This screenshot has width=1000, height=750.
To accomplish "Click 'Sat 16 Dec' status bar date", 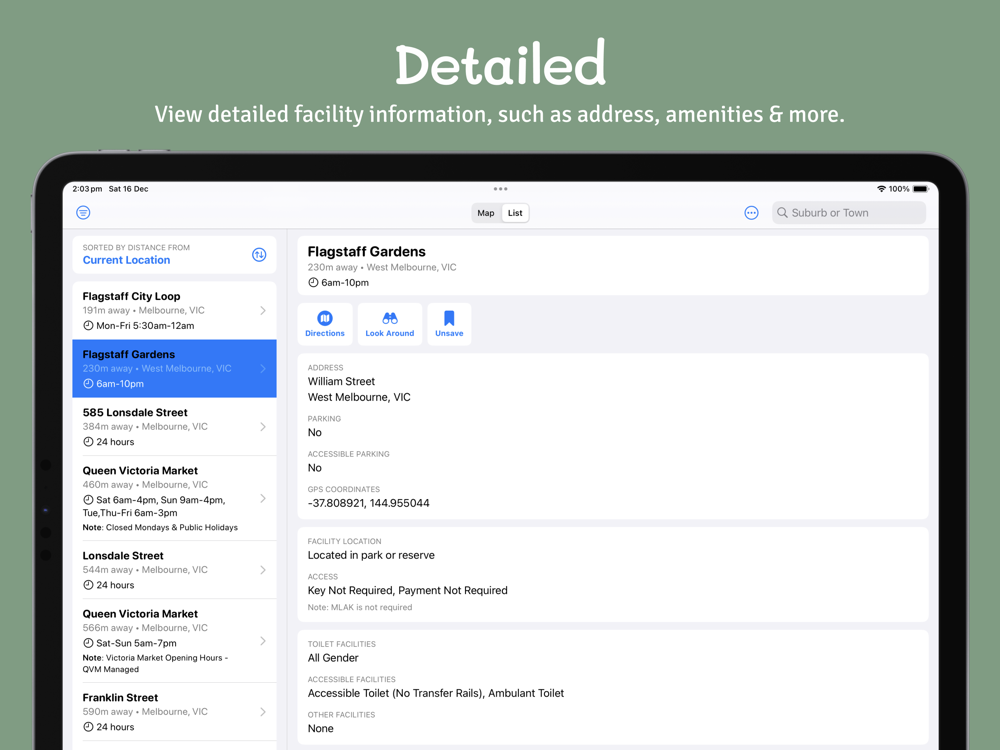I will pos(128,189).
